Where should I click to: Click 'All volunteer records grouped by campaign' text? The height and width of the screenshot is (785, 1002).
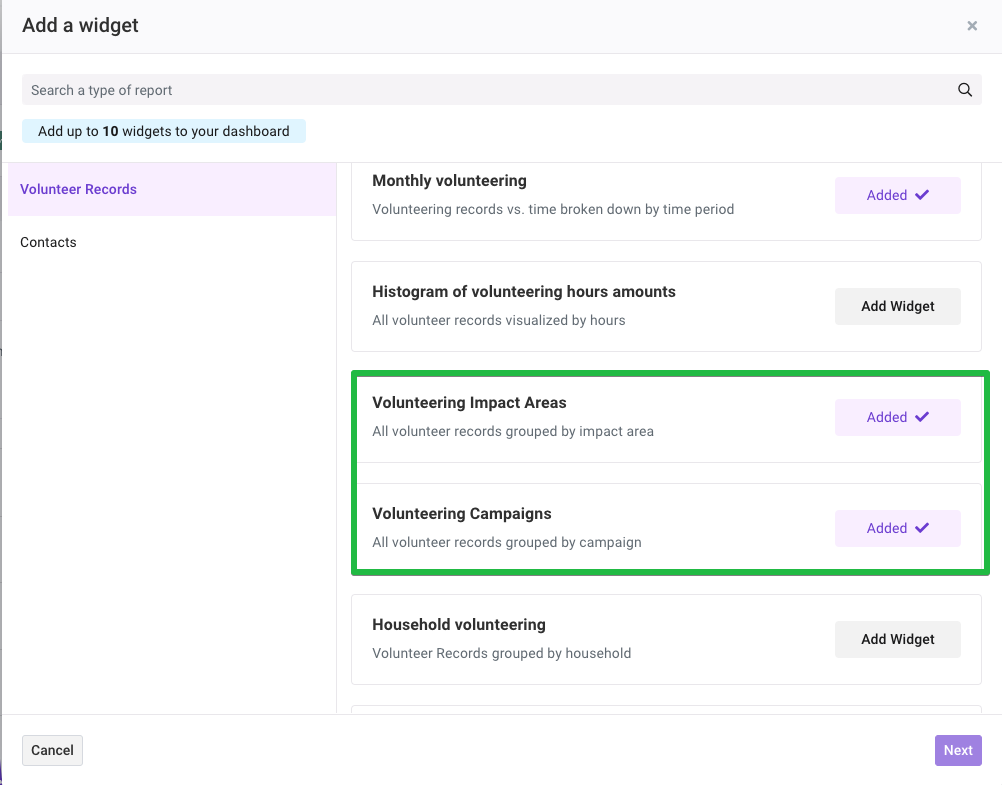507,542
